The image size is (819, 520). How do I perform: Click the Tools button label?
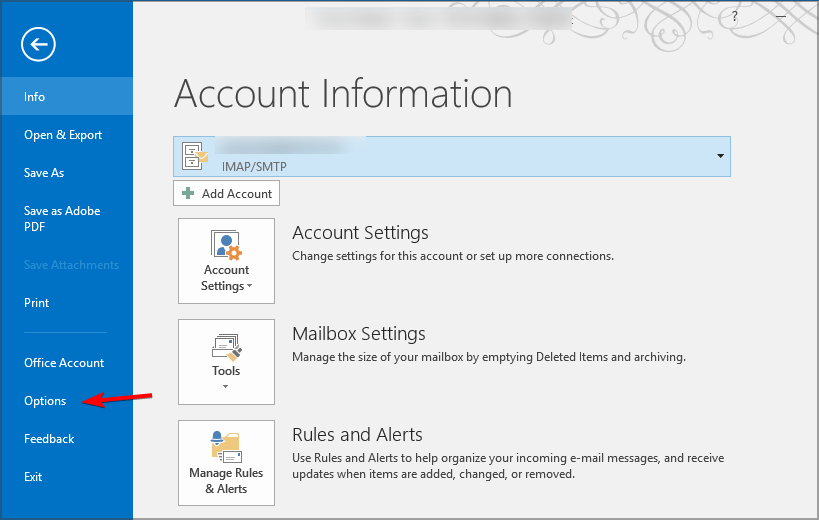tap(226, 371)
